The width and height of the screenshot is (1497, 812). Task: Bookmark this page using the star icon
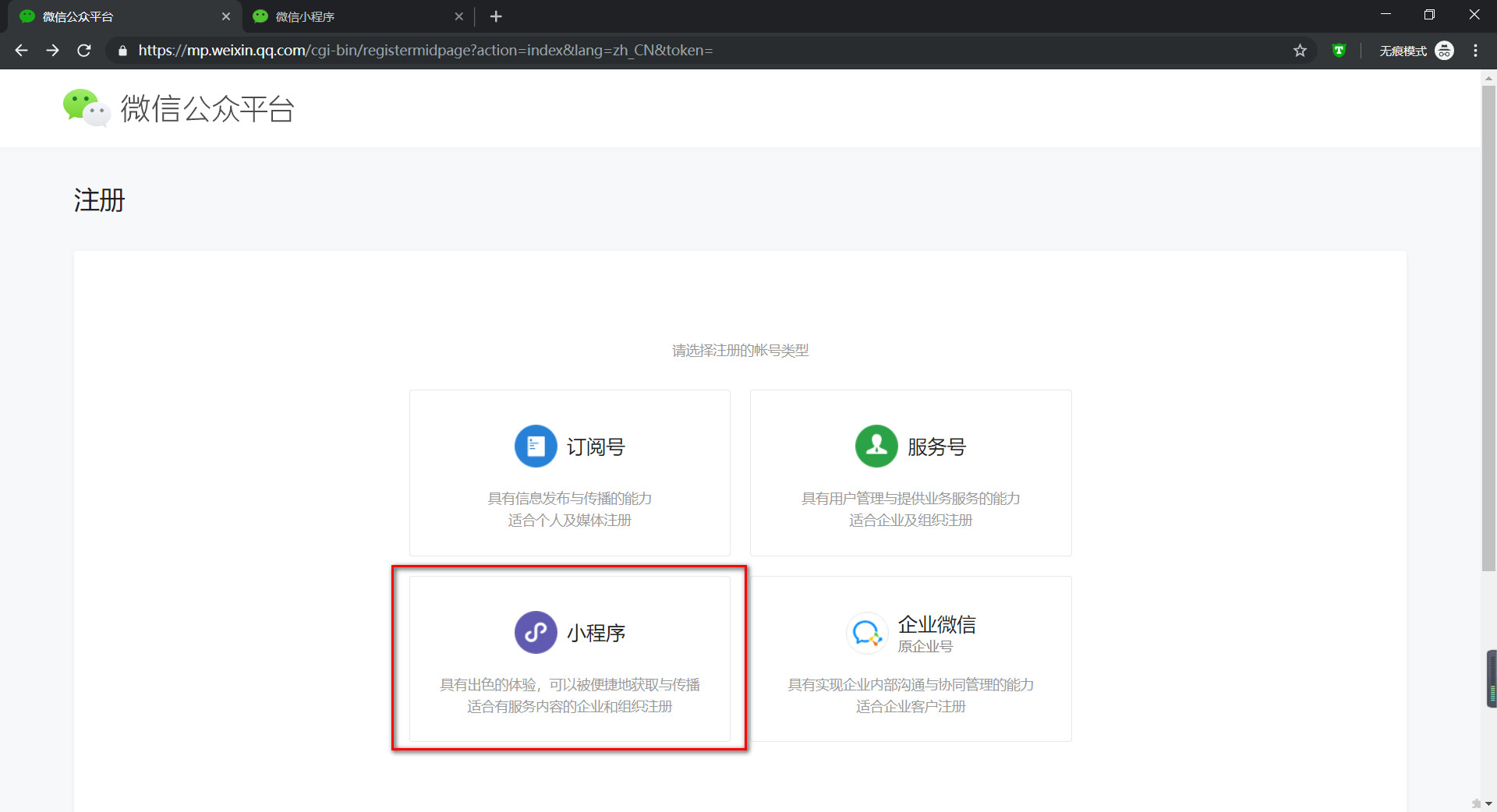coord(1300,50)
